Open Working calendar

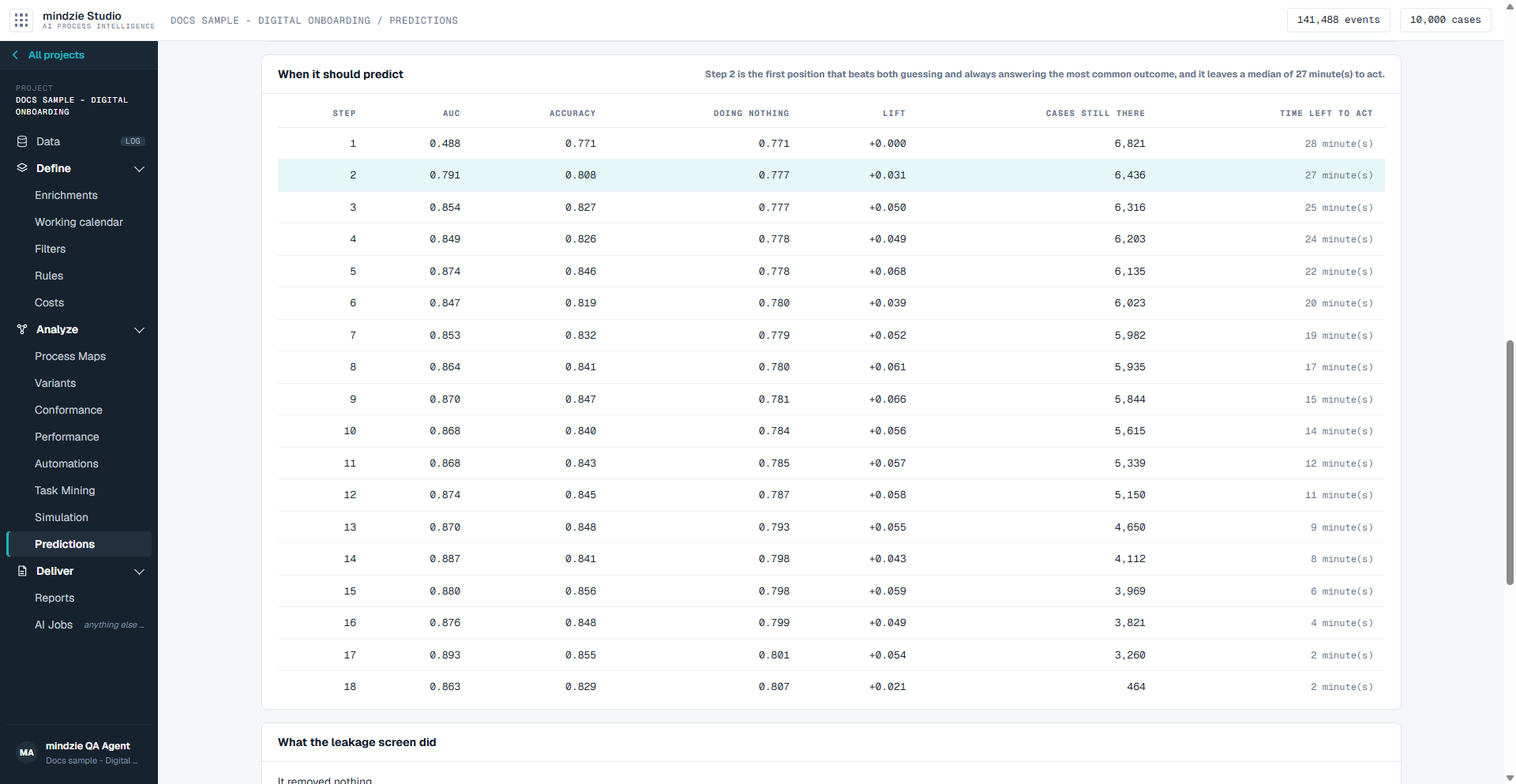(x=79, y=222)
